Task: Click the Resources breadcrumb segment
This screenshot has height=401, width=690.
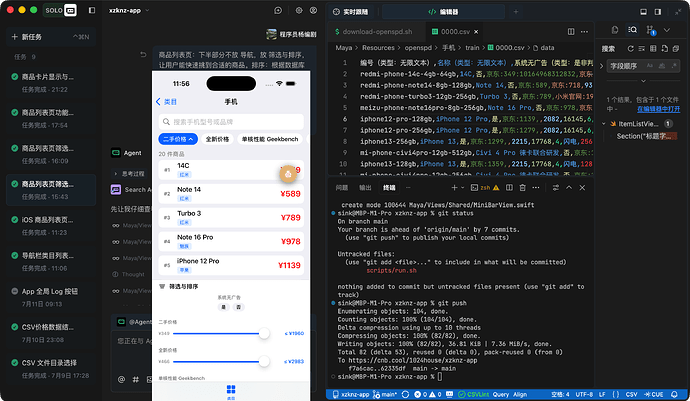Action: [378, 48]
